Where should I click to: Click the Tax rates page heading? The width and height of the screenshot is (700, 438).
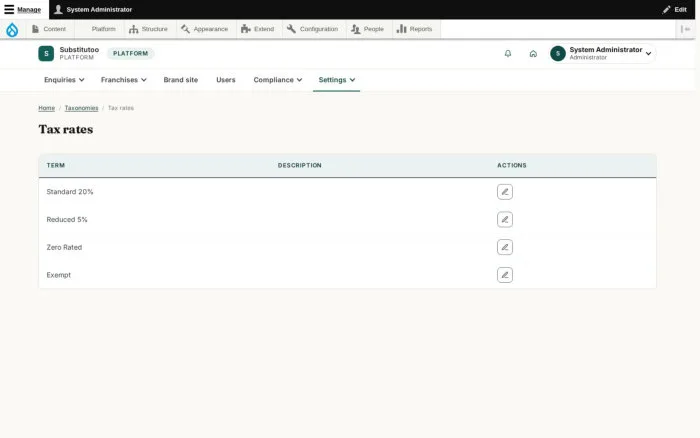(66, 129)
